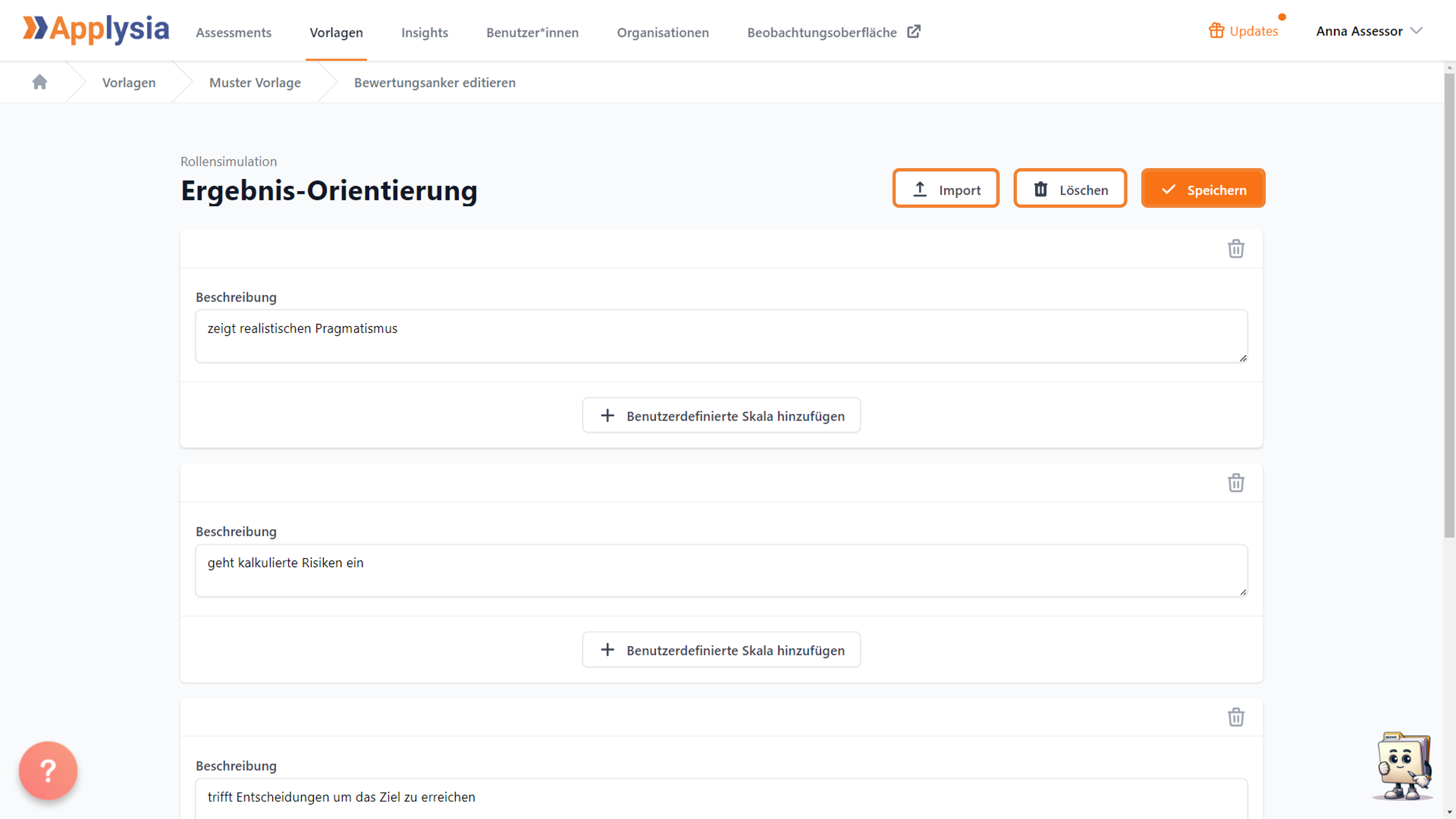Switch to the Vorlagen tab
1456x819 pixels.
point(336,32)
